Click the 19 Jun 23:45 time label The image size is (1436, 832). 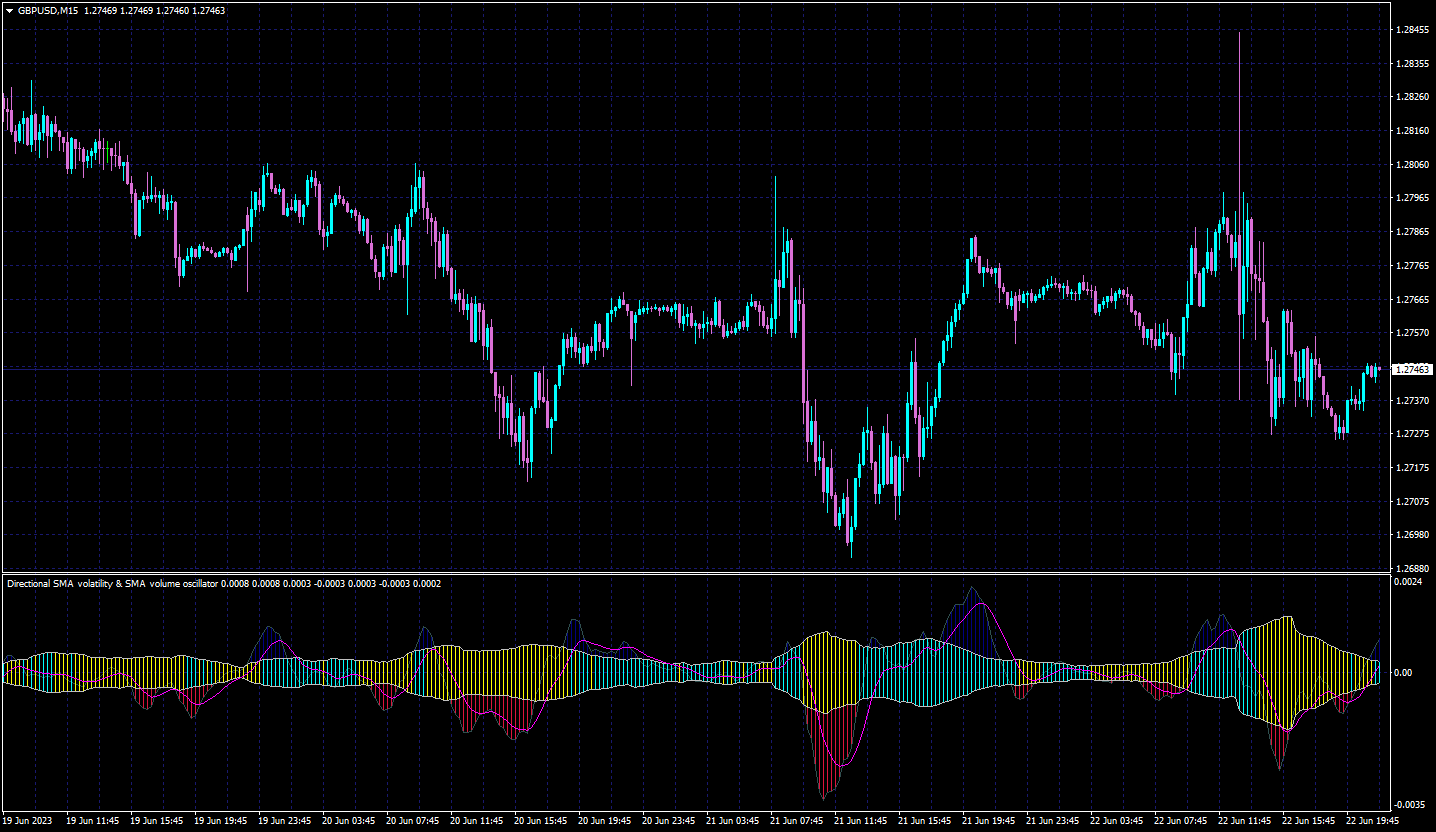(285, 820)
